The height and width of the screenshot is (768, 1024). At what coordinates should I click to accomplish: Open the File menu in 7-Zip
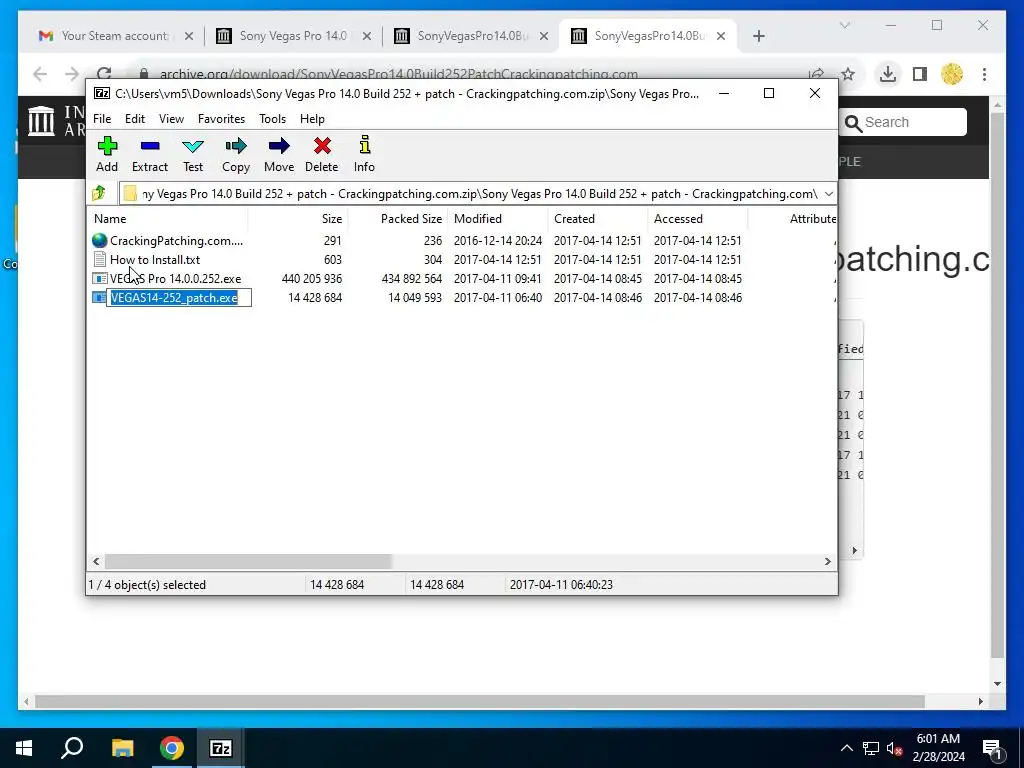tap(102, 119)
